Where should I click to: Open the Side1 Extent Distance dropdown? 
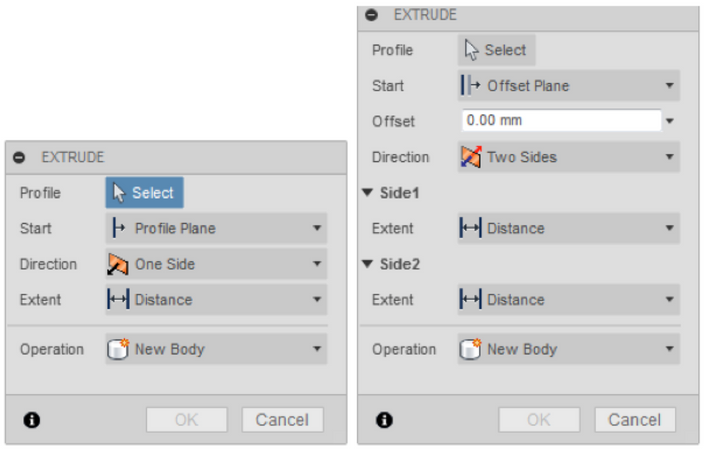tap(568, 228)
